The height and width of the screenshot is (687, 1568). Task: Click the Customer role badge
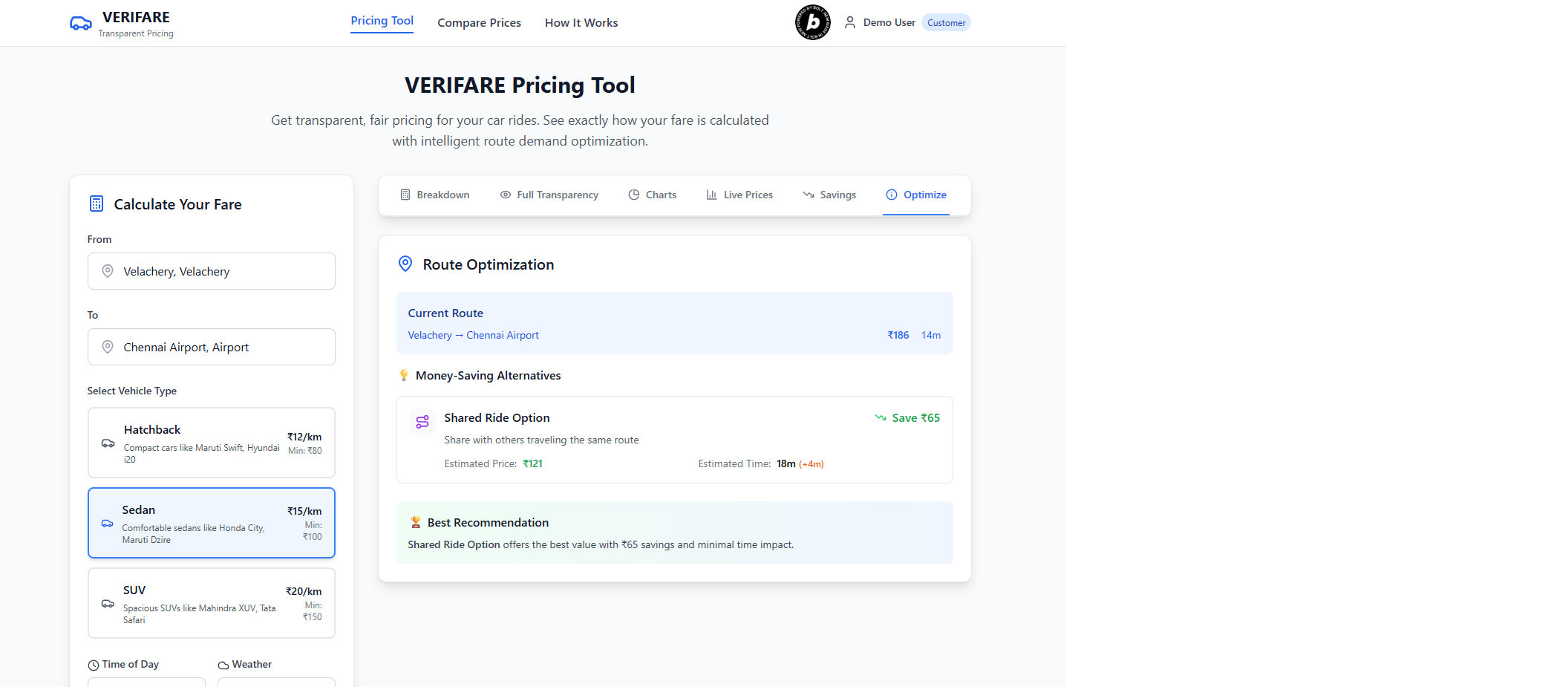[x=946, y=23]
